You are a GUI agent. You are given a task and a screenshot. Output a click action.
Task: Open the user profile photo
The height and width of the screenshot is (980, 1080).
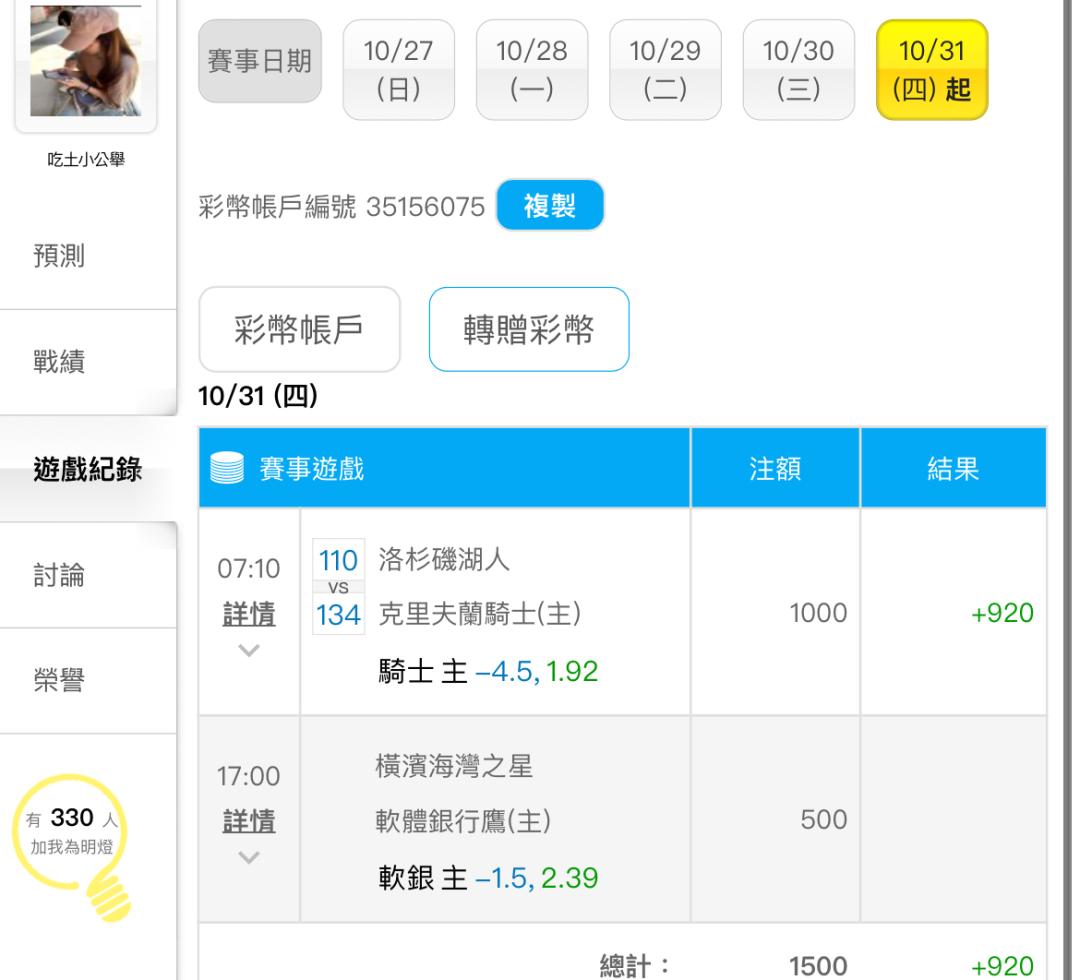(86, 66)
